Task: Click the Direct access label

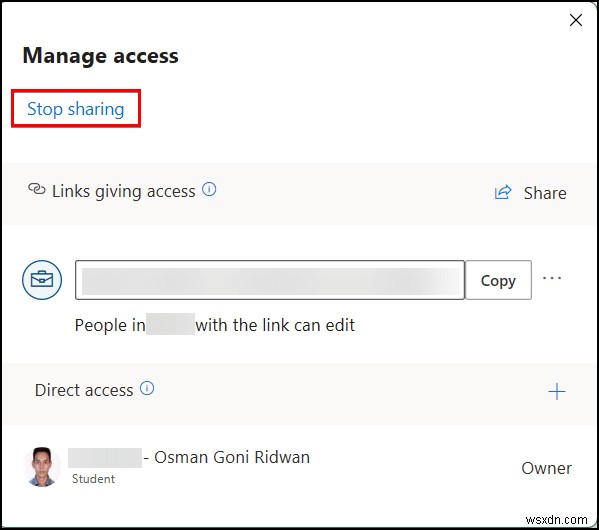Action: 84,390
